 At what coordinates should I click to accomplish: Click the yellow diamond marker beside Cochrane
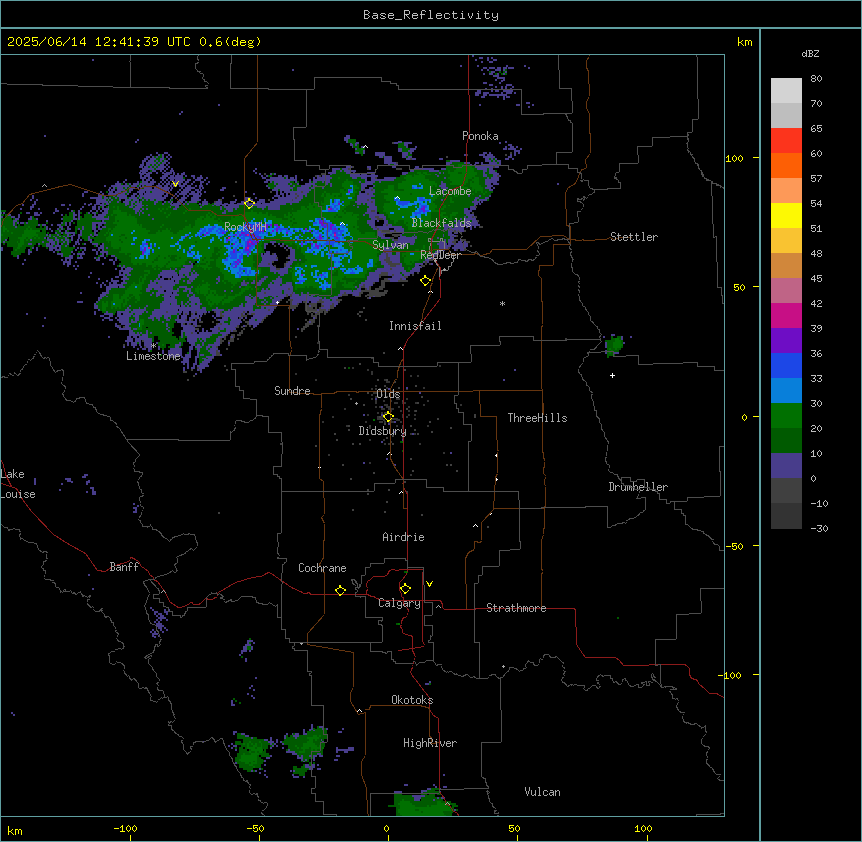[340, 590]
